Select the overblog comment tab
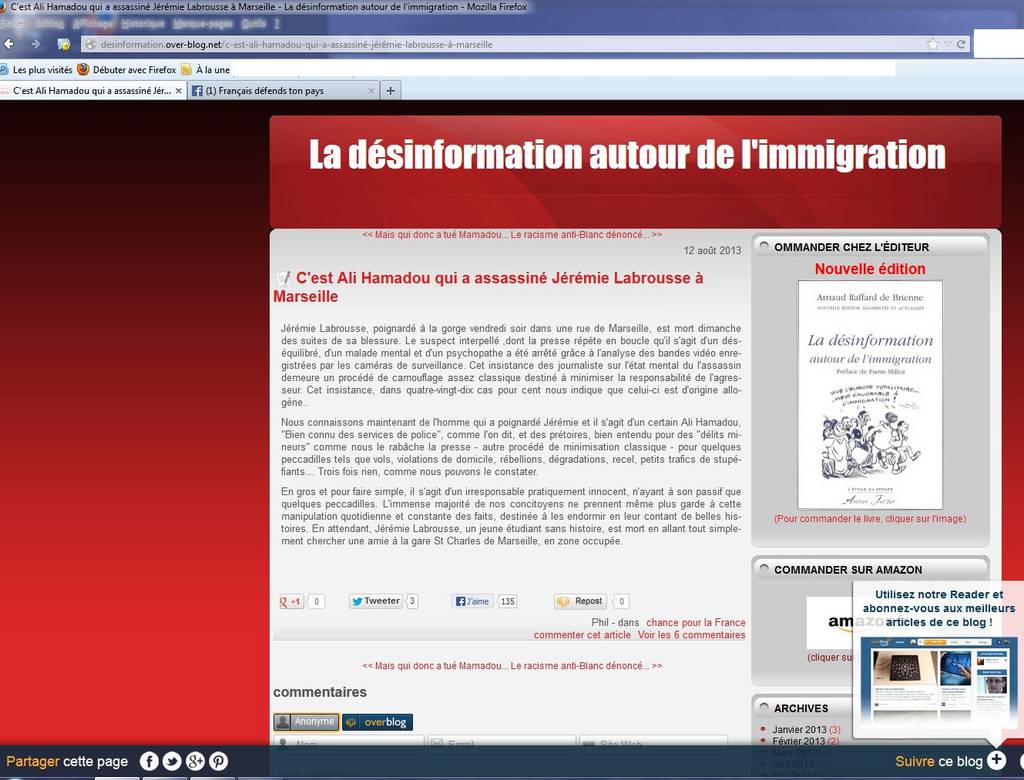This screenshot has height=780, width=1024. (x=377, y=722)
